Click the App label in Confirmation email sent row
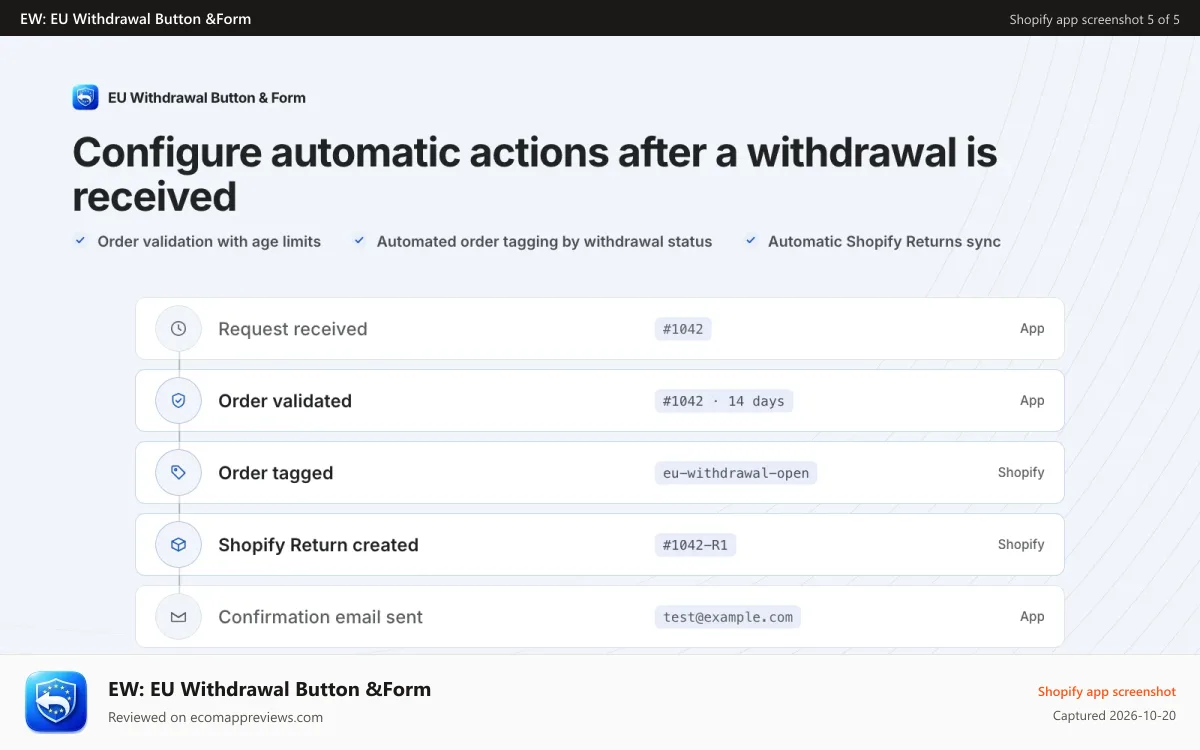 (1032, 616)
